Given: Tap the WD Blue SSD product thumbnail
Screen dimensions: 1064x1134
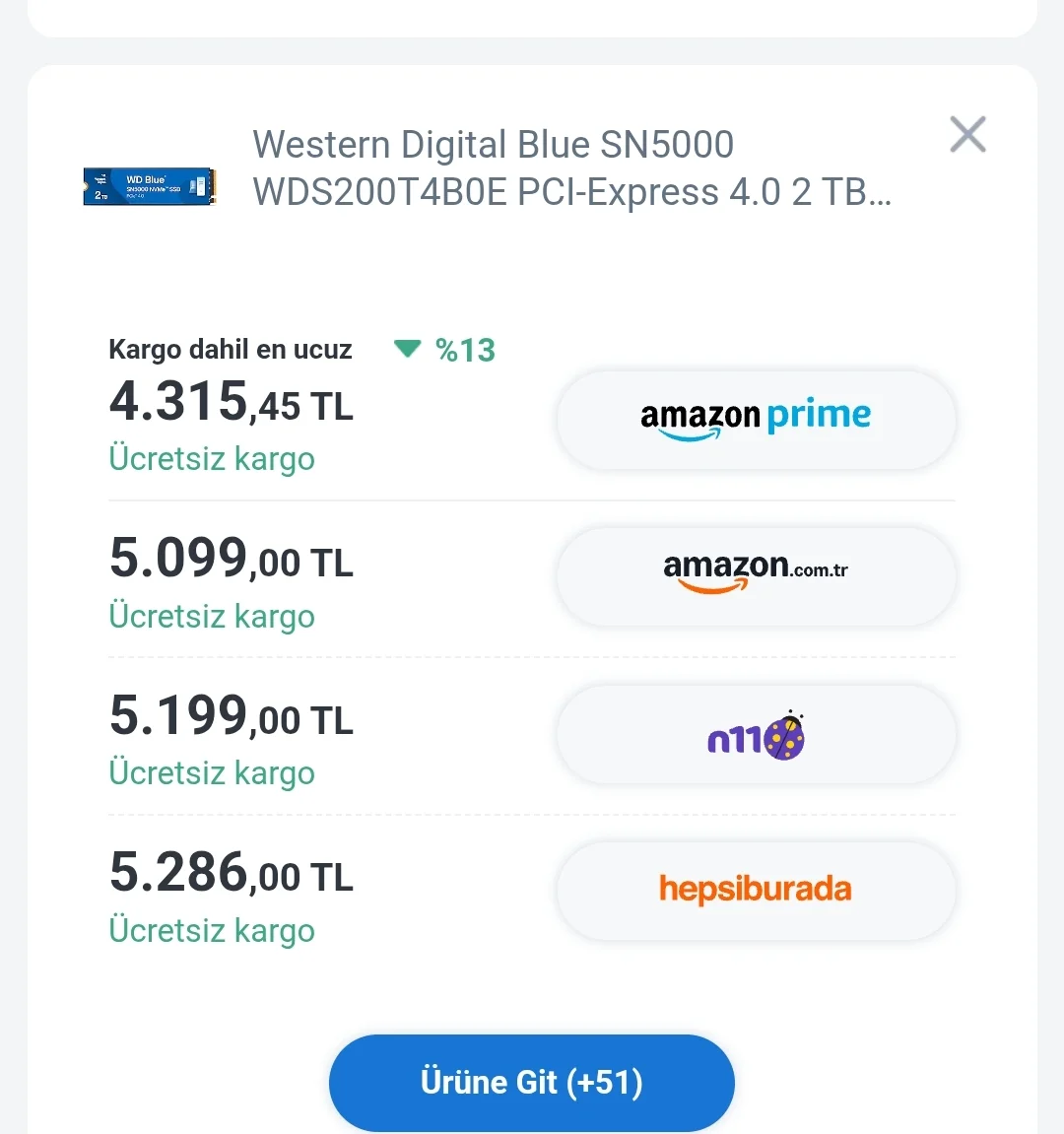Looking at the screenshot, I should (149, 185).
